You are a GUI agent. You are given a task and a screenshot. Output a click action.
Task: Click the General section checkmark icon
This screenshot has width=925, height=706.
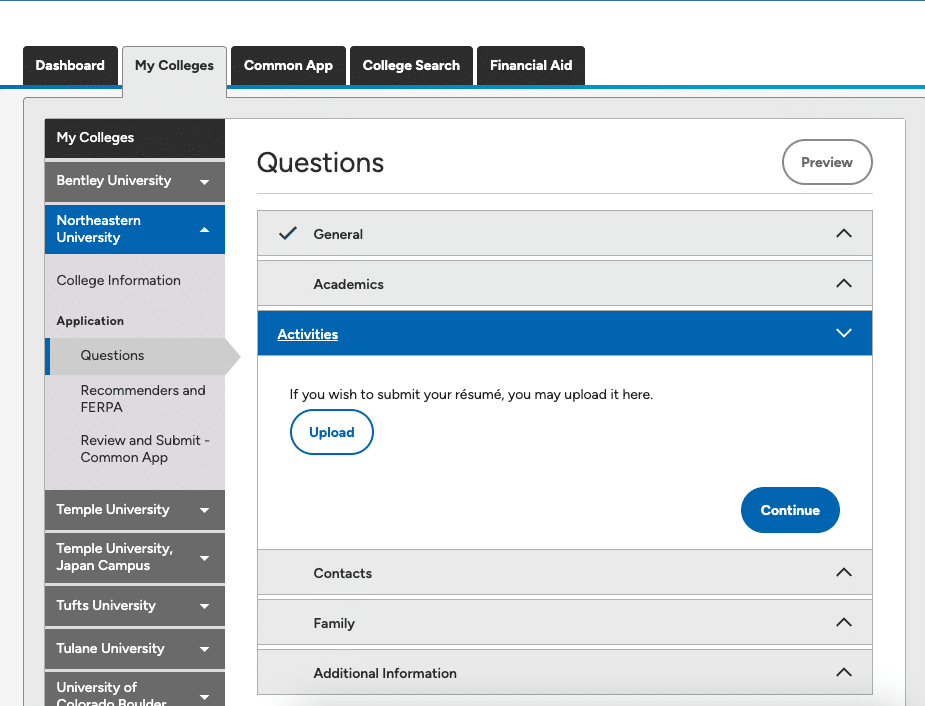coord(288,234)
